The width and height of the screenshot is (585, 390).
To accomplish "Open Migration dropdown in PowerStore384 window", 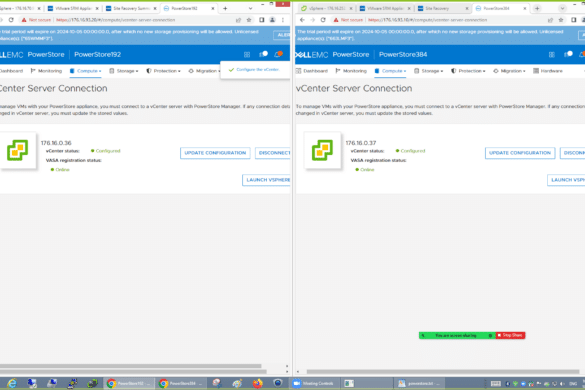I will pos(509,71).
